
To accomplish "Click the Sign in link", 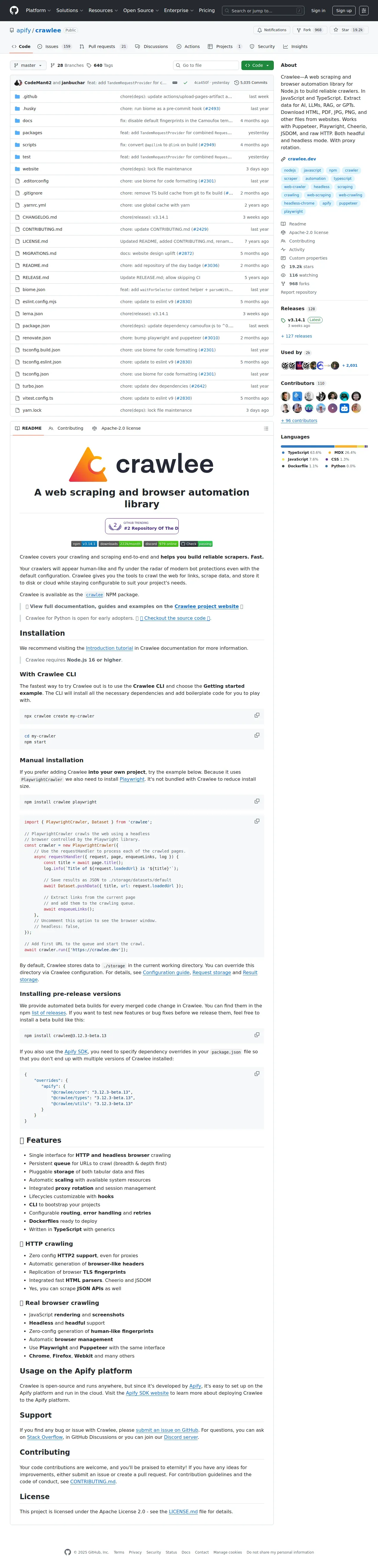I will (x=318, y=10).
